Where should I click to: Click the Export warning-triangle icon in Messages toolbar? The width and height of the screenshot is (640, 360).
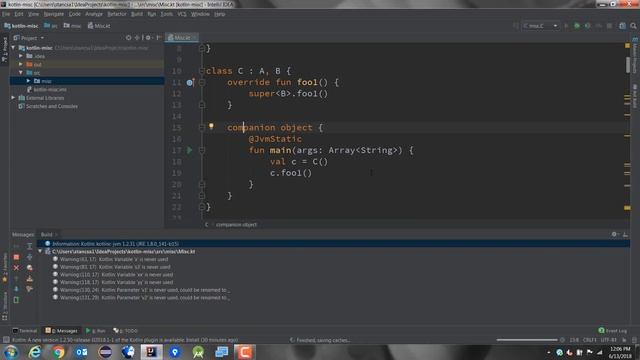tap(29, 278)
